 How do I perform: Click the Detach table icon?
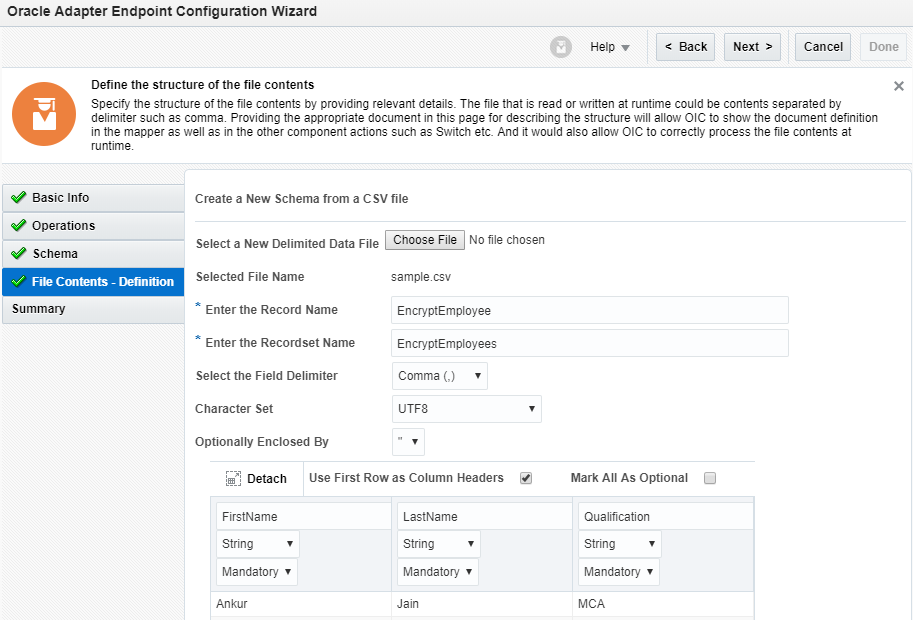[x=233, y=479]
